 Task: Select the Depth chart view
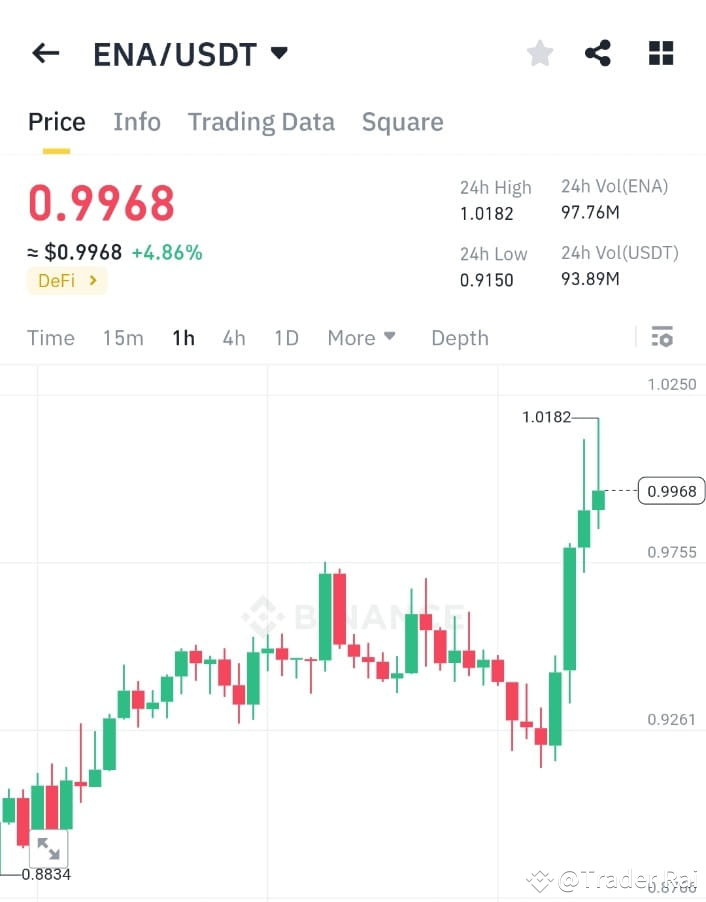click(459, 338)
